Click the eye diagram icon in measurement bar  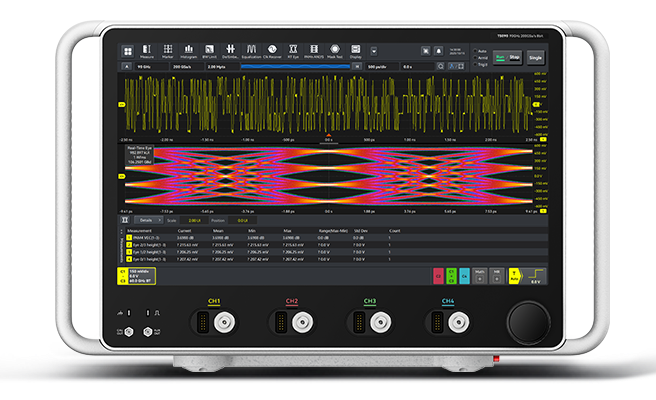125,220
